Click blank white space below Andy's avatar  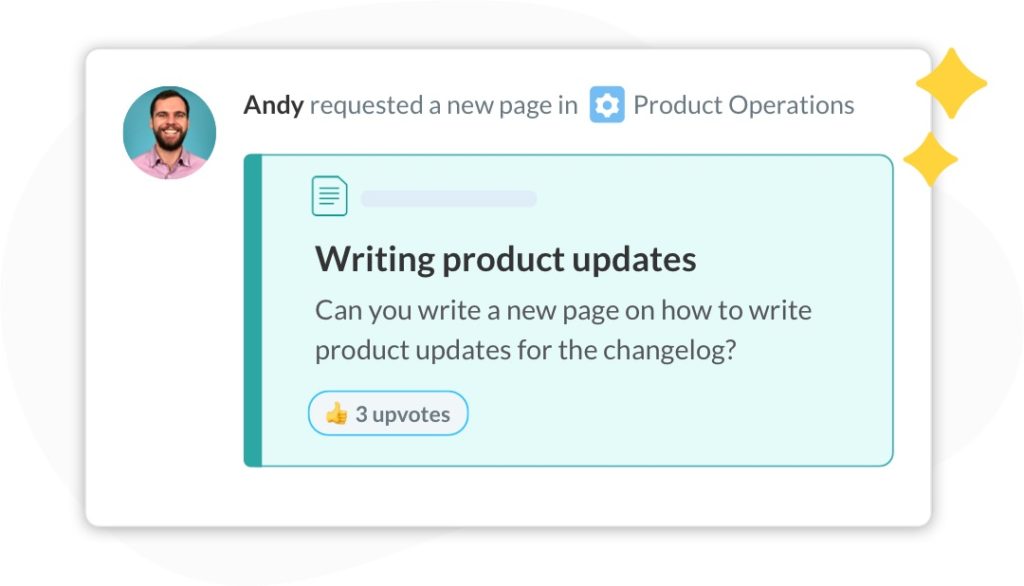[169, 327]
